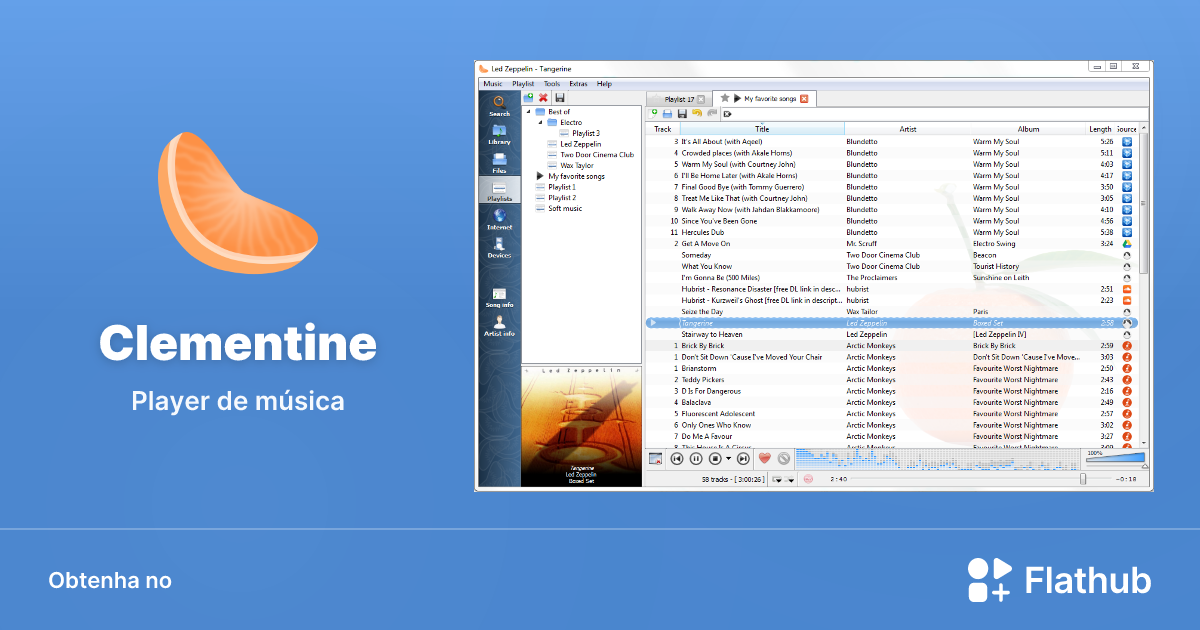Viewport: 1200px width, 630px height.
Task: Collapse the Best of playlist folder
Action: click(x=530, y=110)
